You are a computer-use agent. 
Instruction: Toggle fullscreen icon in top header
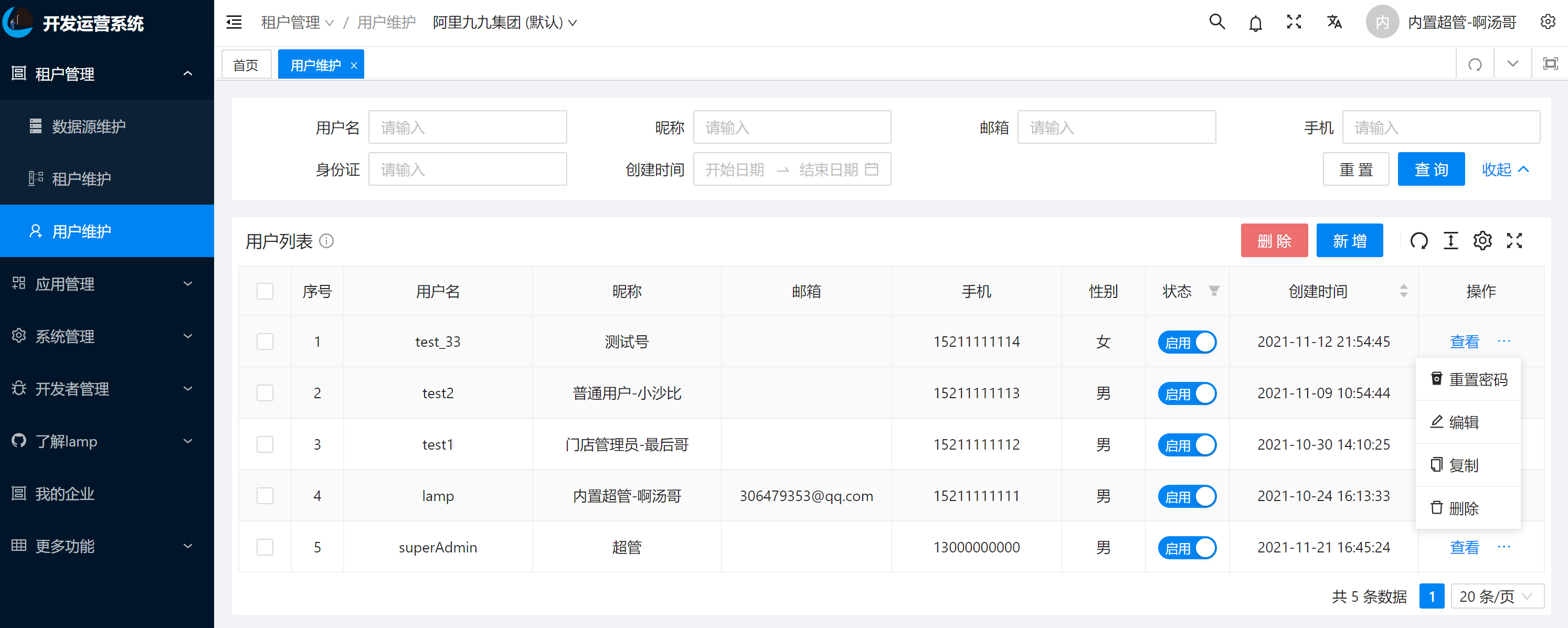[x=1294, y=23]
